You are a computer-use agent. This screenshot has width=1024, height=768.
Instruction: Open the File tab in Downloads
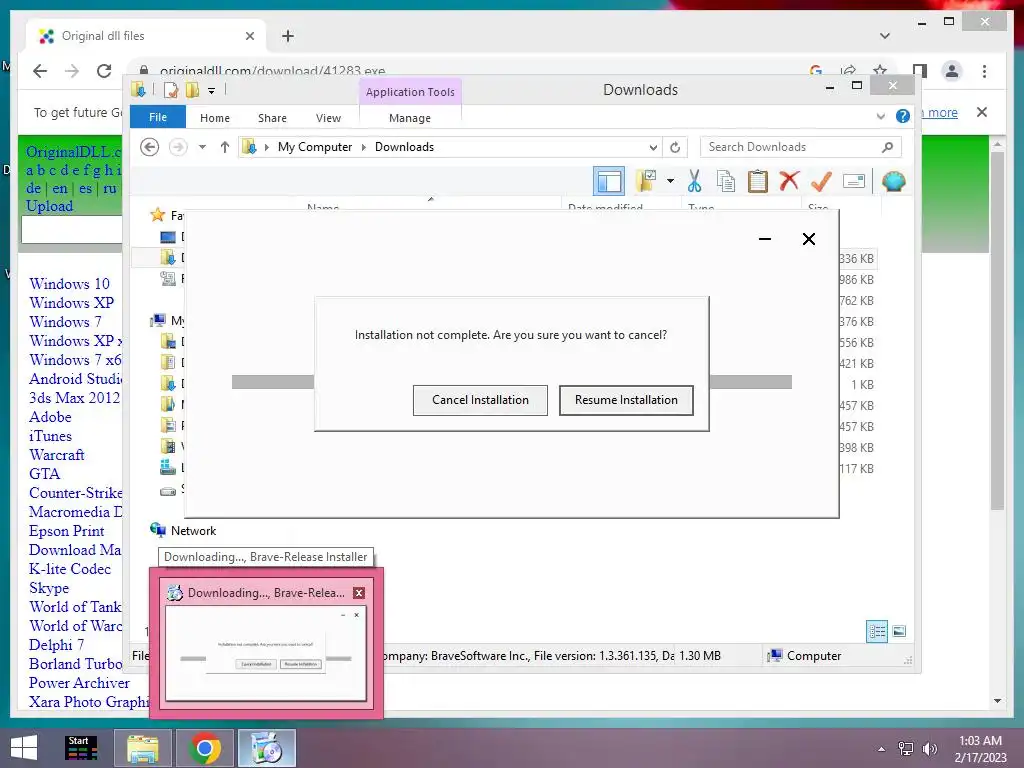pyautogui.click(x=158, y=117)
